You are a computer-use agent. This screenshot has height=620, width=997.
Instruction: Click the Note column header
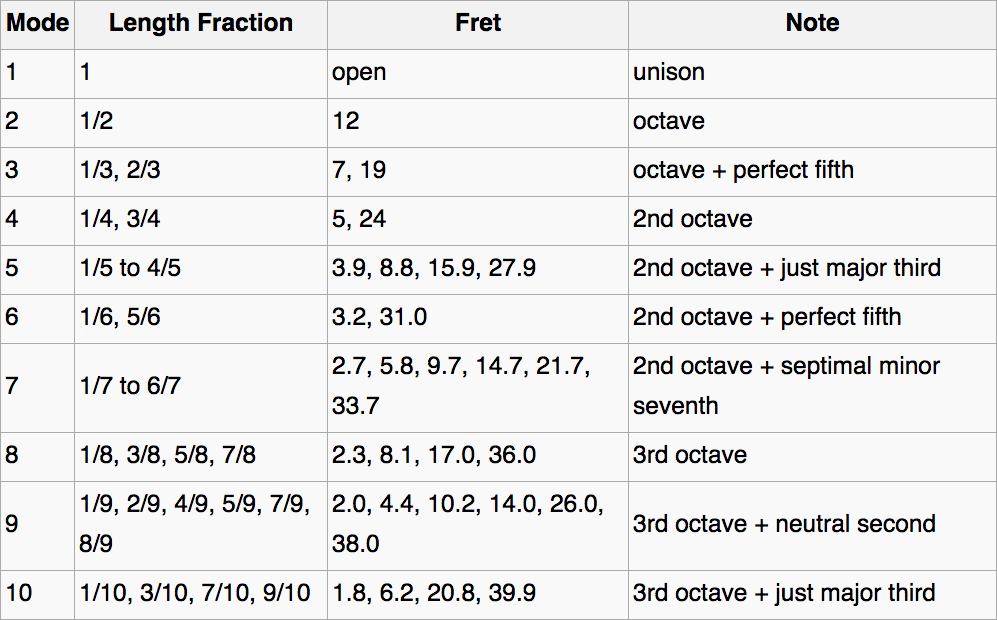point(812,24)
